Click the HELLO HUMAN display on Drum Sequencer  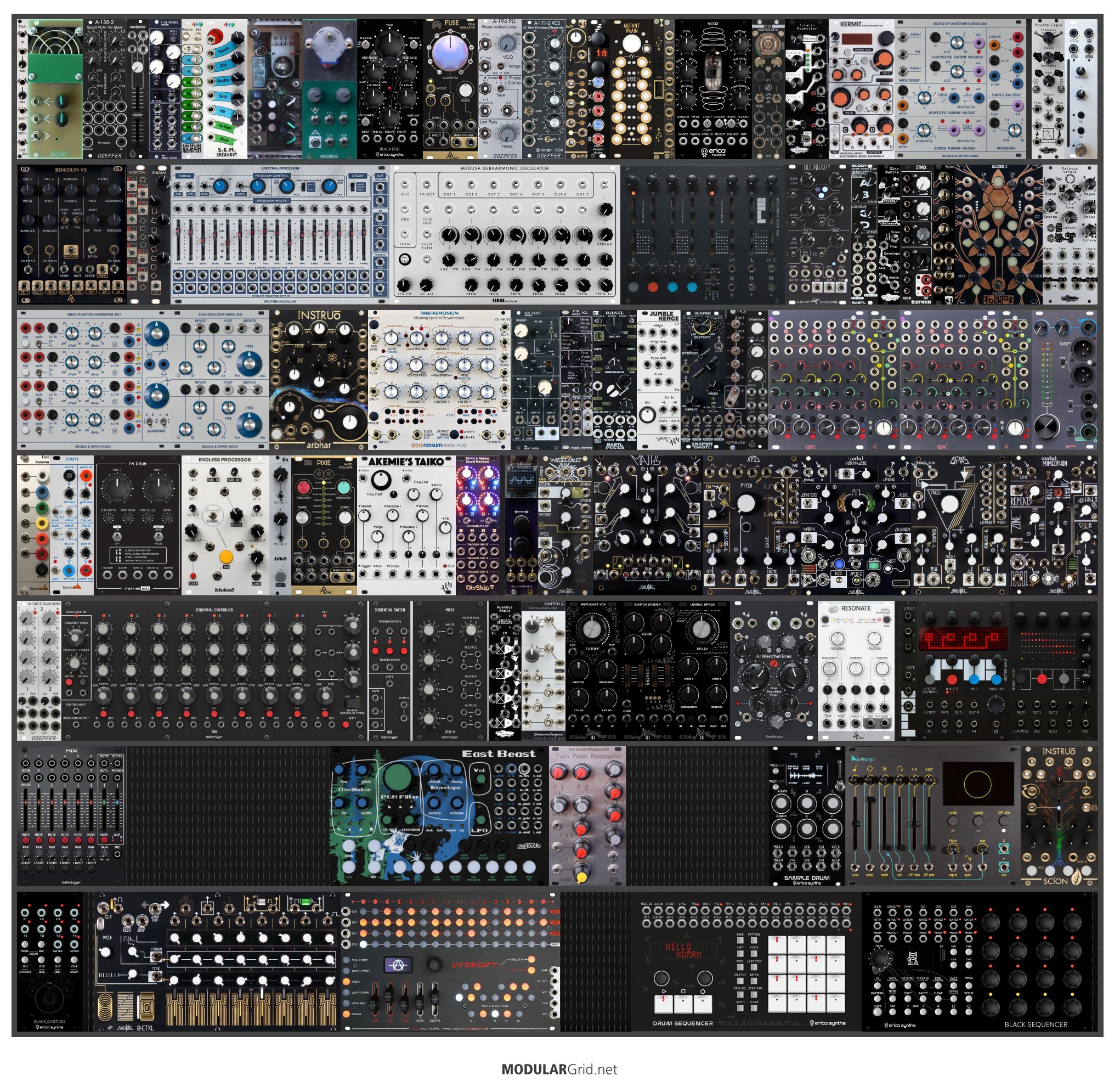click(x=683, y=951)
